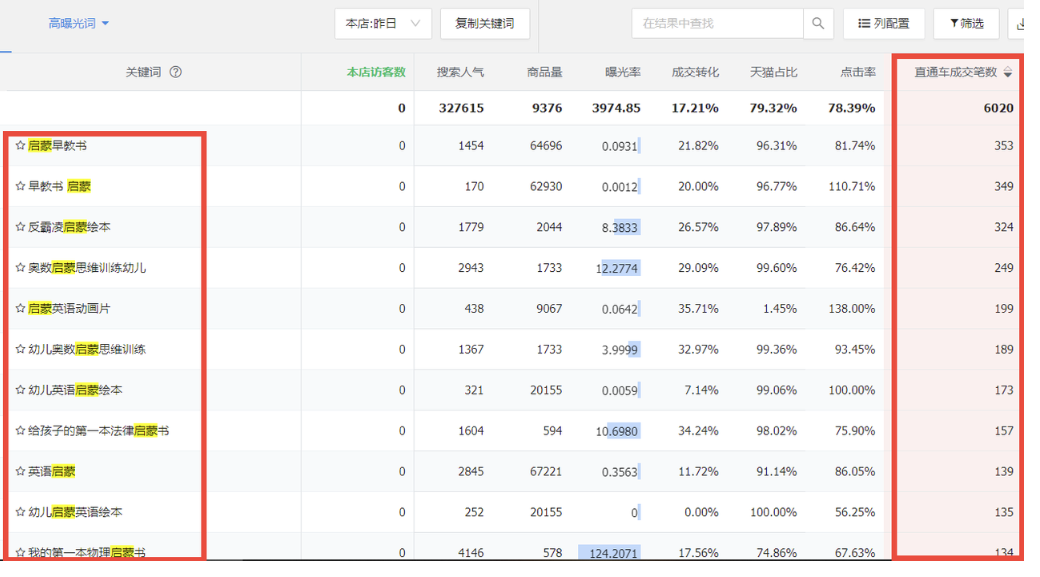The height and width of the screenshot is (577, 1040).
Task: Star the keyword 启蒙早教书
Action: click(20, 146)
